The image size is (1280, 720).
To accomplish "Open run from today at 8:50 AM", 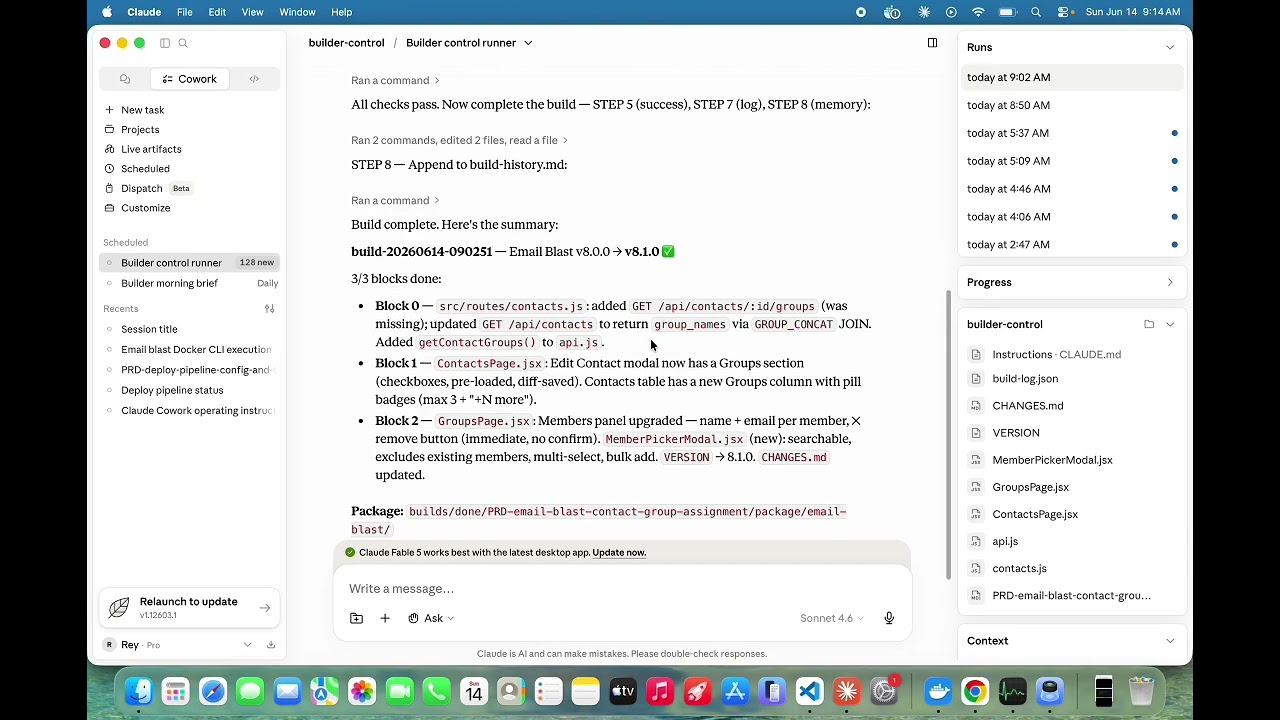I will [1072, 105].
